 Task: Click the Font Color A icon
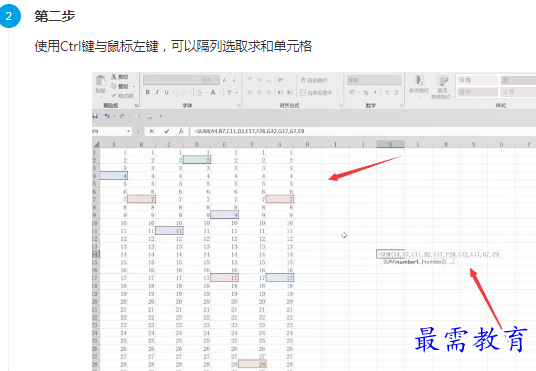pyautogui.click(x=213, y=92)
